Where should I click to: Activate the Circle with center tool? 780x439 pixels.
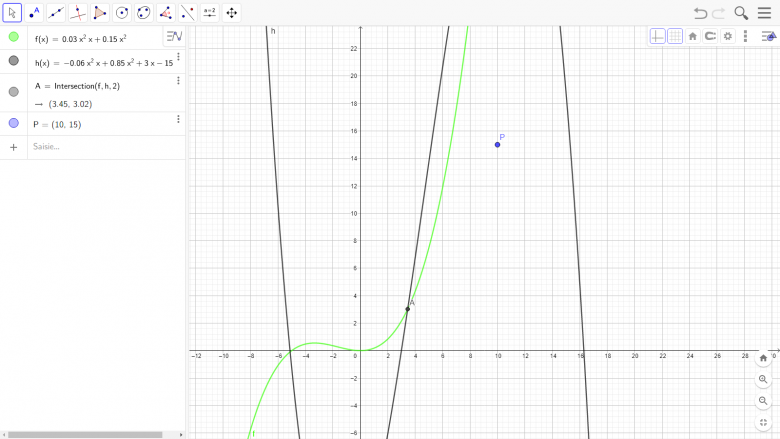tap(122, 13)
